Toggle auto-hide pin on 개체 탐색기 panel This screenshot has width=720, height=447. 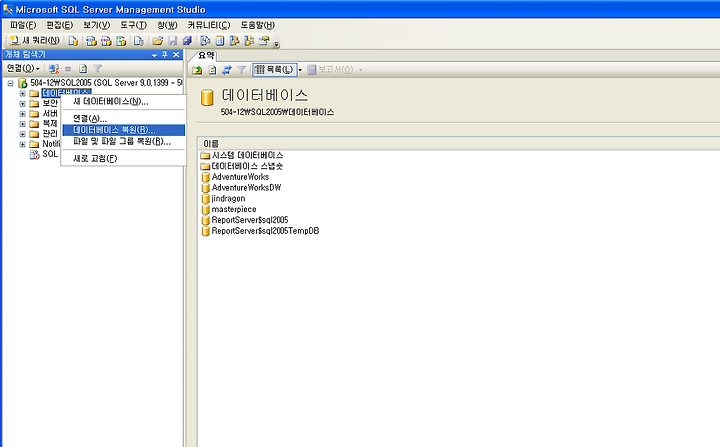(165, 55)
